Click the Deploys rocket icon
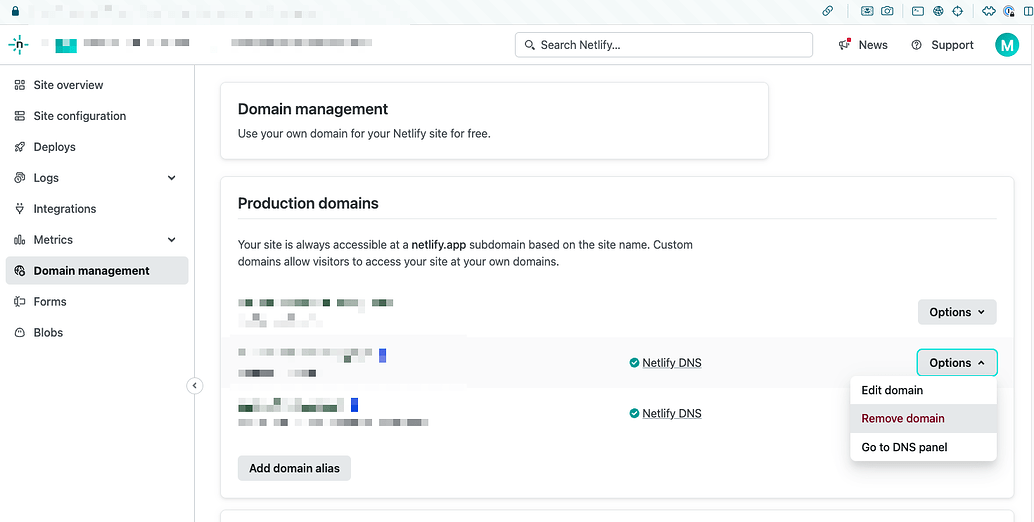Viewport: 1034px width, 522px height. [x=20, y=147]
